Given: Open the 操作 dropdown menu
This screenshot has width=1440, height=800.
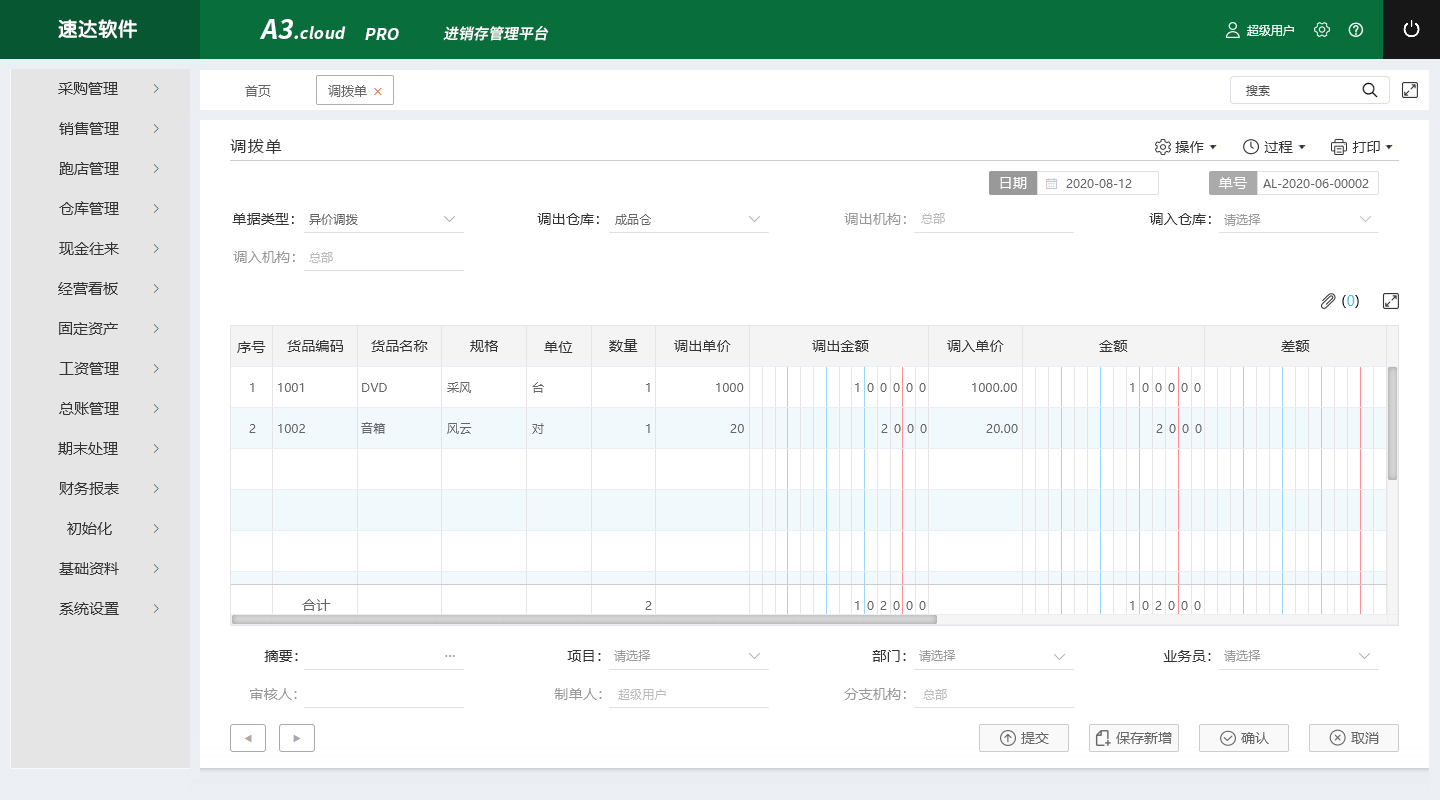Looking at the screenshot, I should point(1186,147).
